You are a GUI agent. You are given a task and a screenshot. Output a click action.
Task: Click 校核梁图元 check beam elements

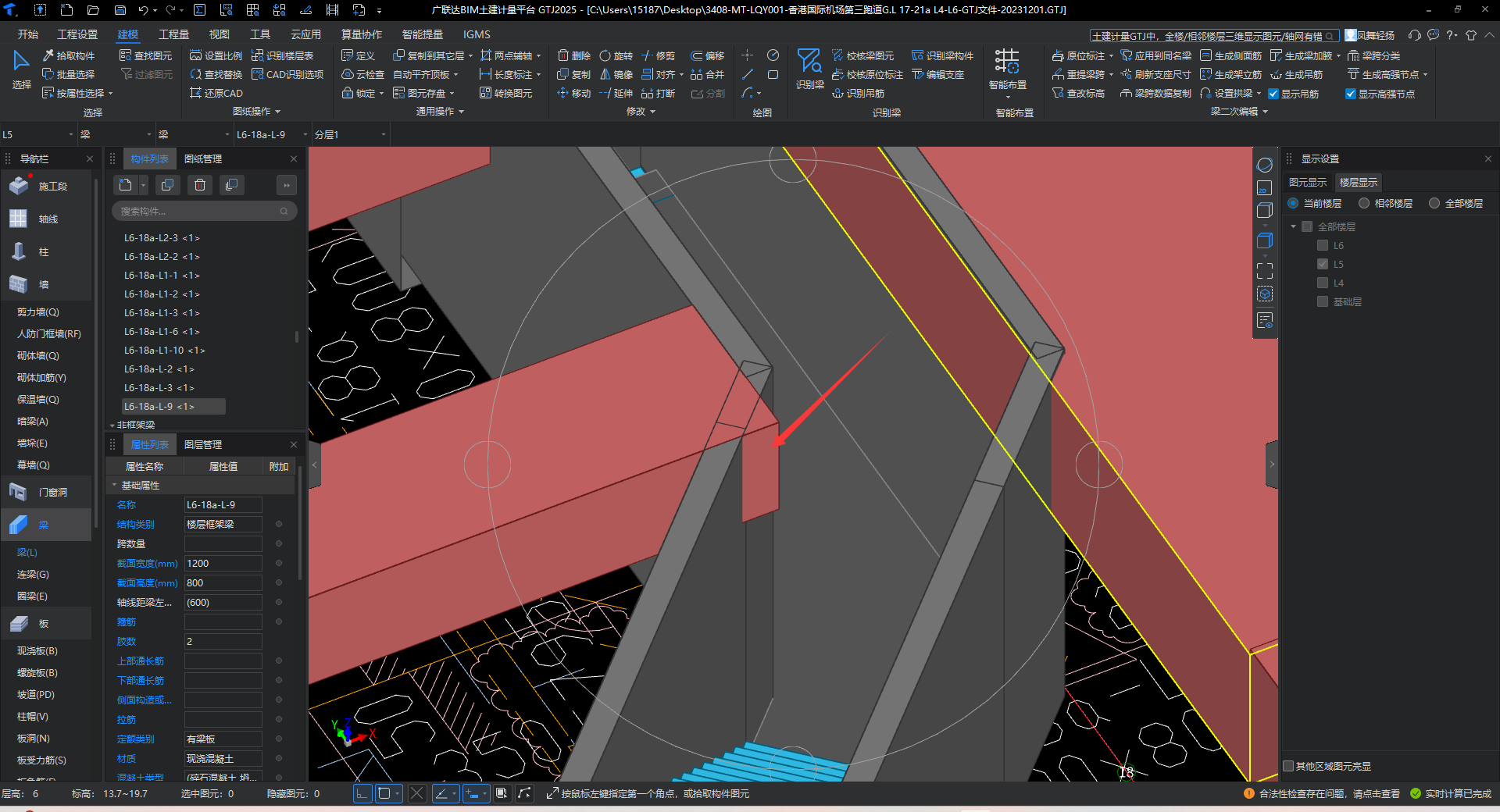click(x=863, y=55)
